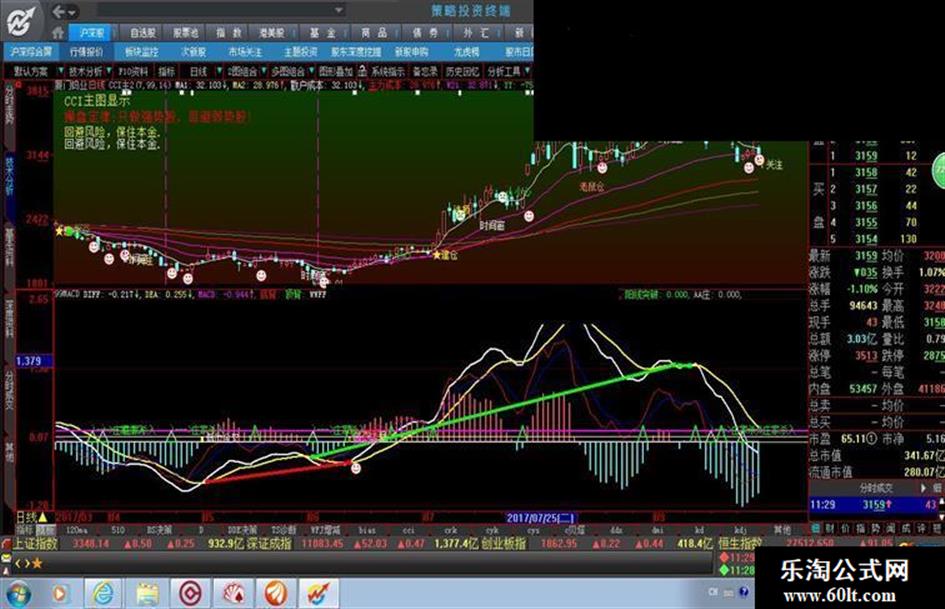Click the envelope message icon at left edge
Image resolution: width=945 pixels, height=609 pixels.
[x=6, y=558]
